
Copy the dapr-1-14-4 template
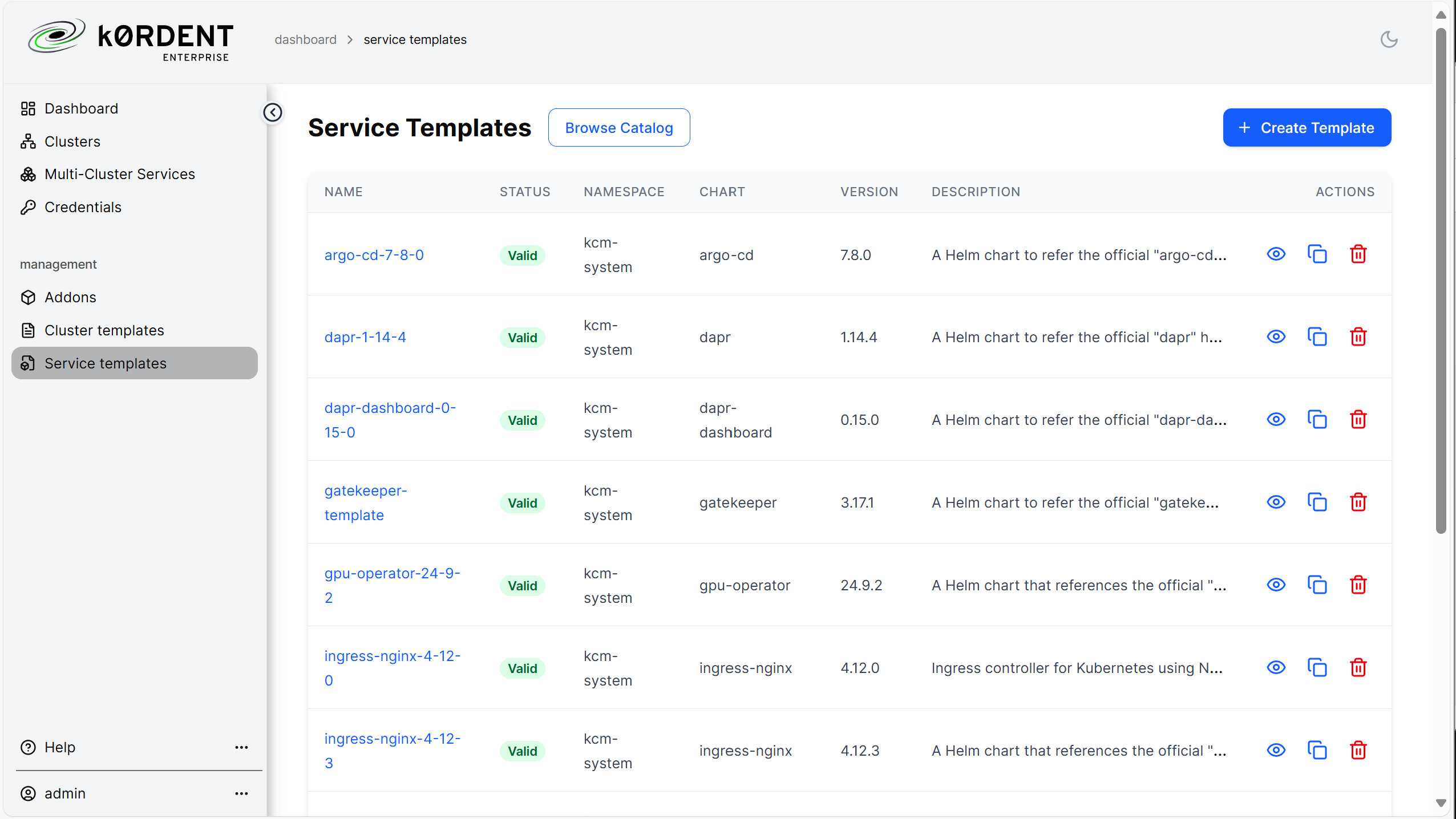click(1317, 337)
